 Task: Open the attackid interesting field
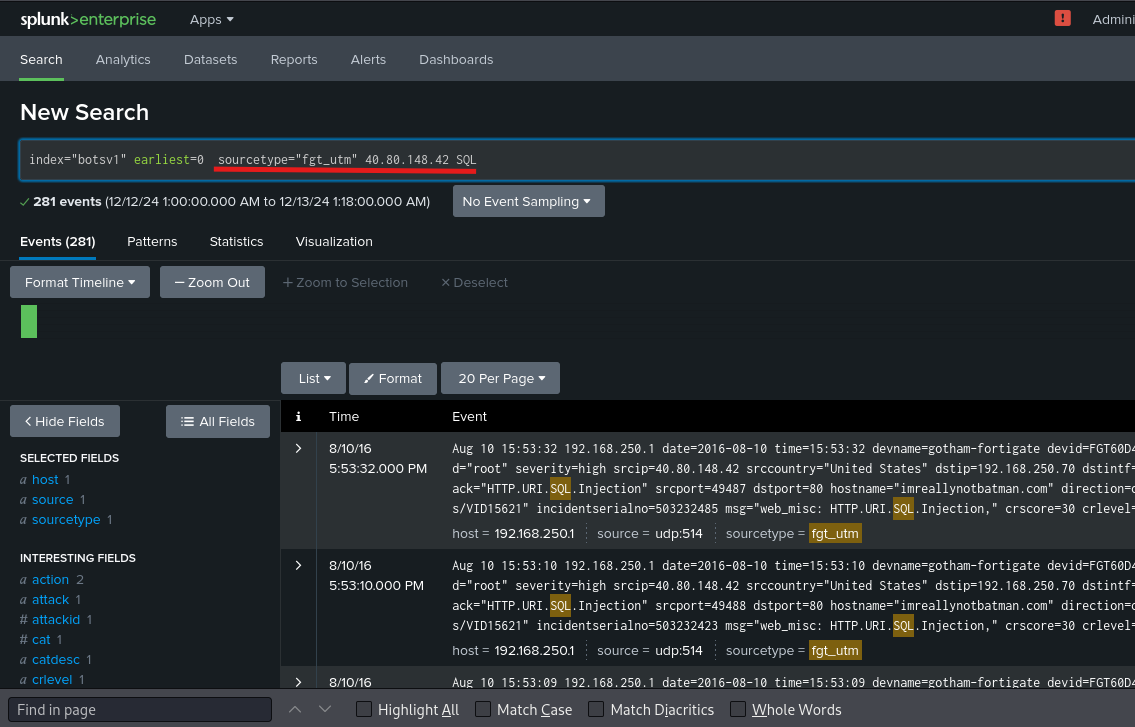point(56,620)
